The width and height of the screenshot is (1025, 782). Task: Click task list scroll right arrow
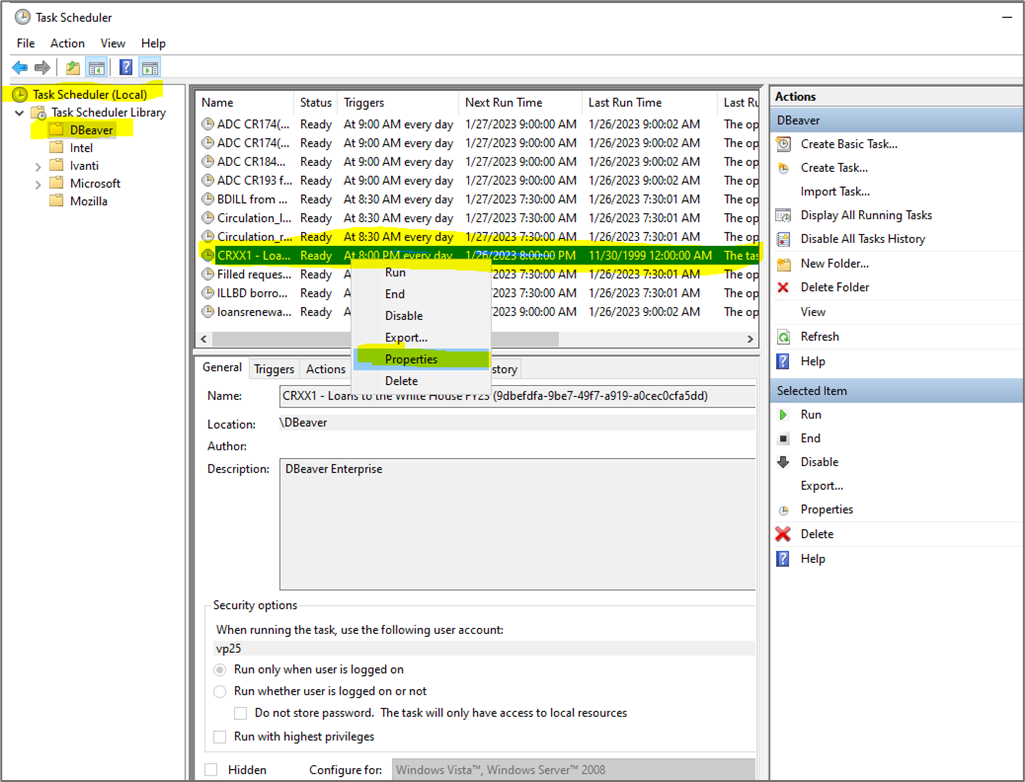click(750, 339)
